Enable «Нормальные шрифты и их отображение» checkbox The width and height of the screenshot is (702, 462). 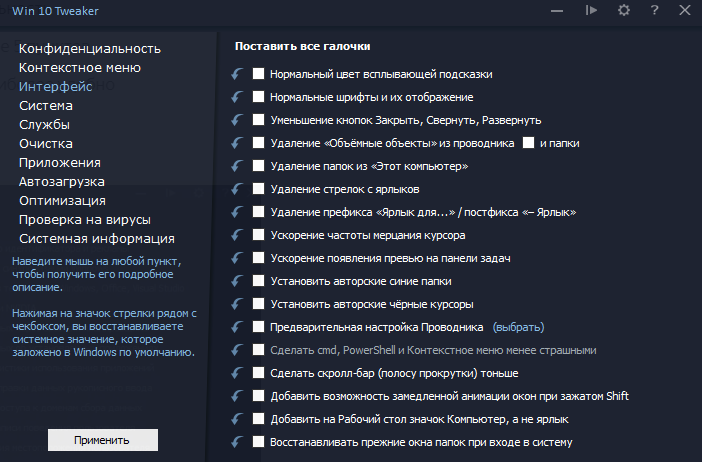coord(259,97)
